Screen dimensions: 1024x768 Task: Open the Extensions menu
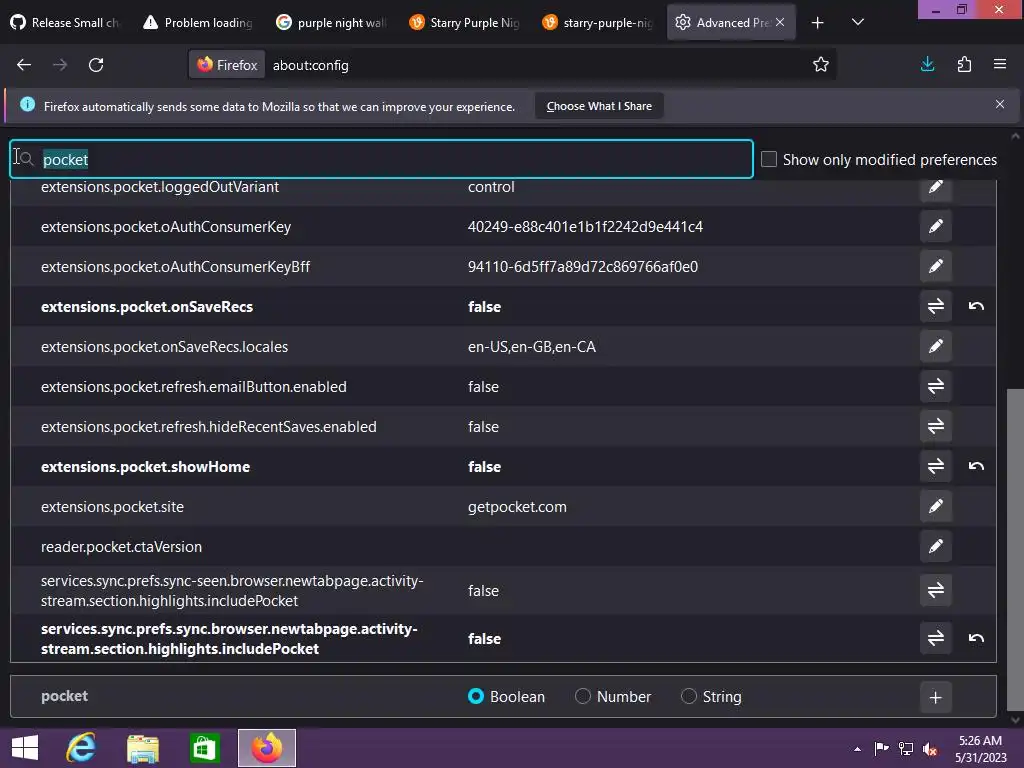964,64
